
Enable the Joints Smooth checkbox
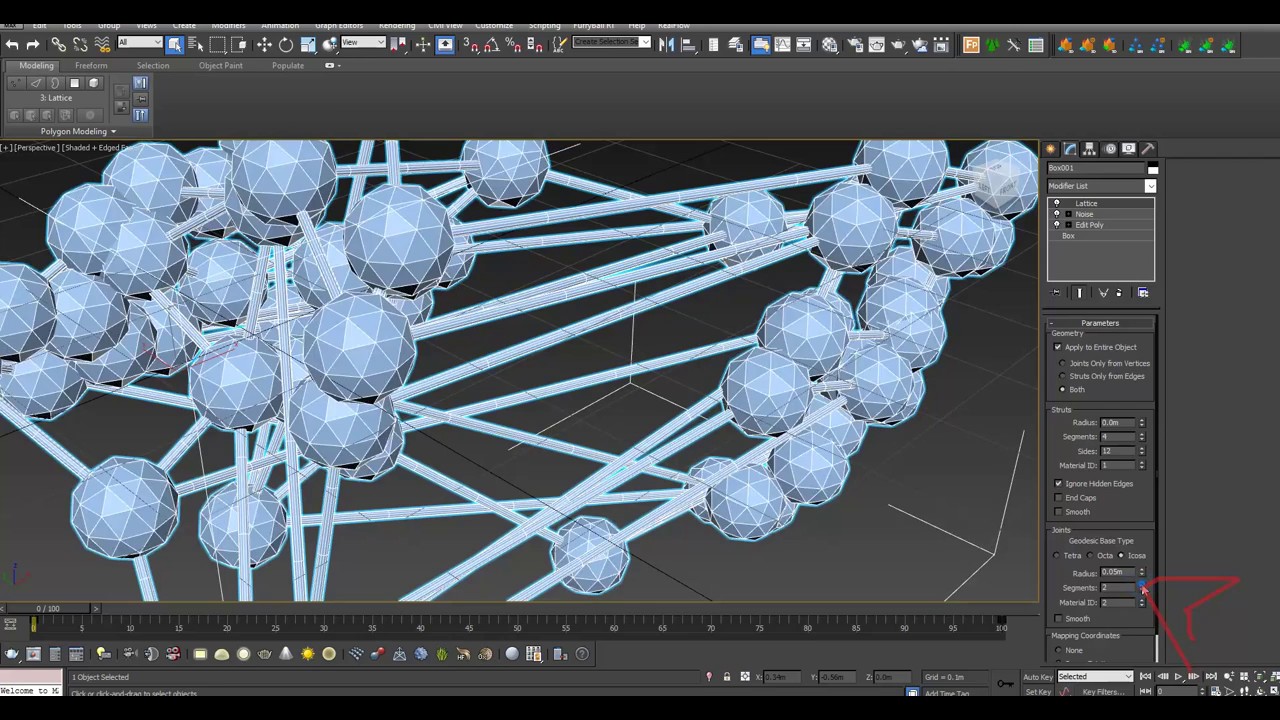[x=1058, y=619]
